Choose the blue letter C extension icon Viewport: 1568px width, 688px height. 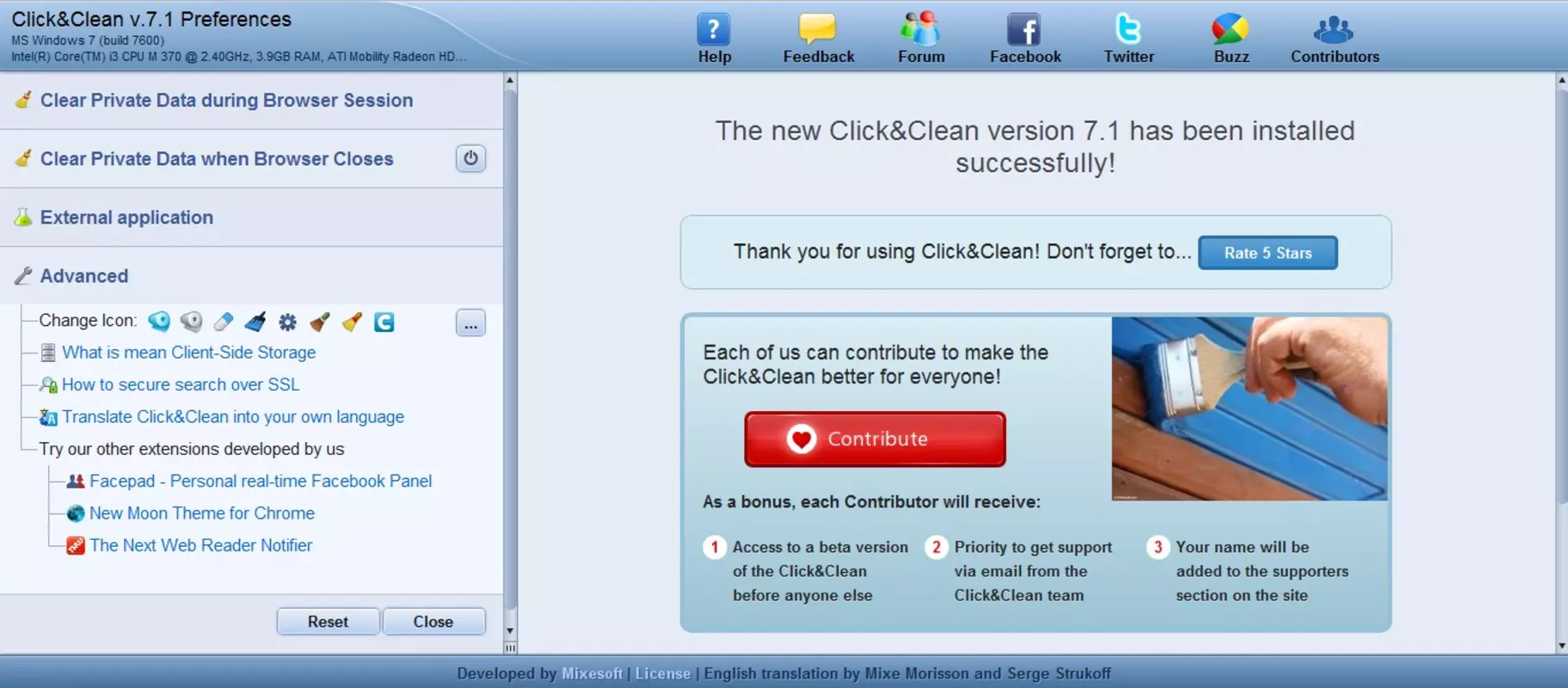pos(384,322)
